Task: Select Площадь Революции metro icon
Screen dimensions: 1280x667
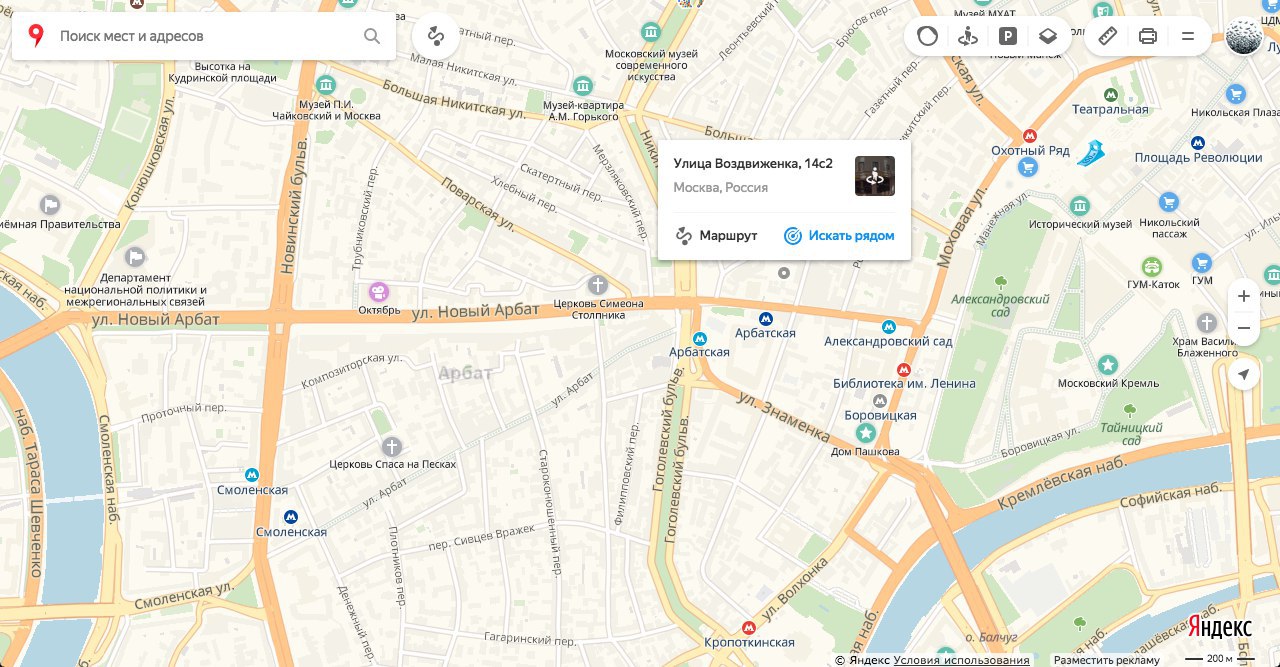Action: pyautogui.click(x=1198, y=142)
